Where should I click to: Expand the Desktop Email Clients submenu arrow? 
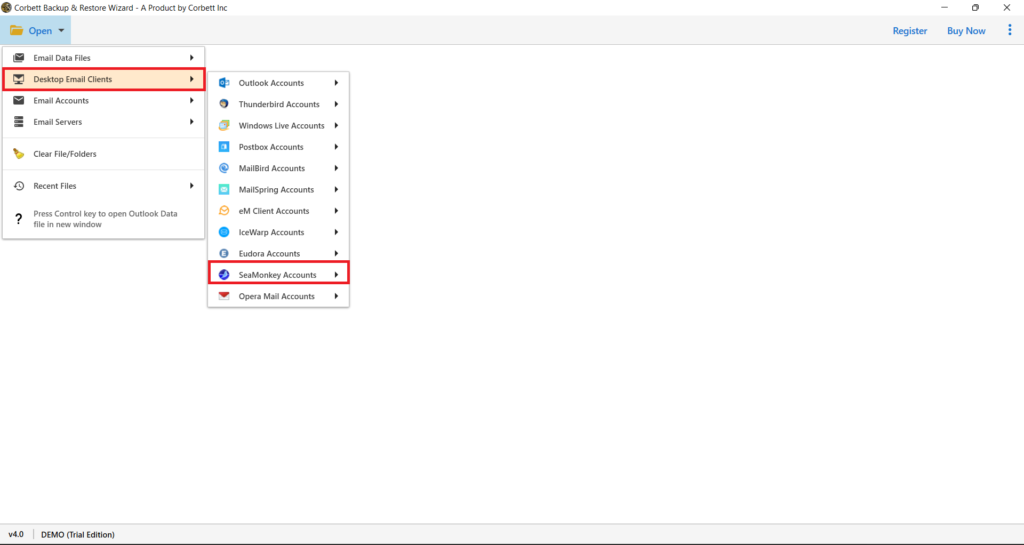pos(191,79)
